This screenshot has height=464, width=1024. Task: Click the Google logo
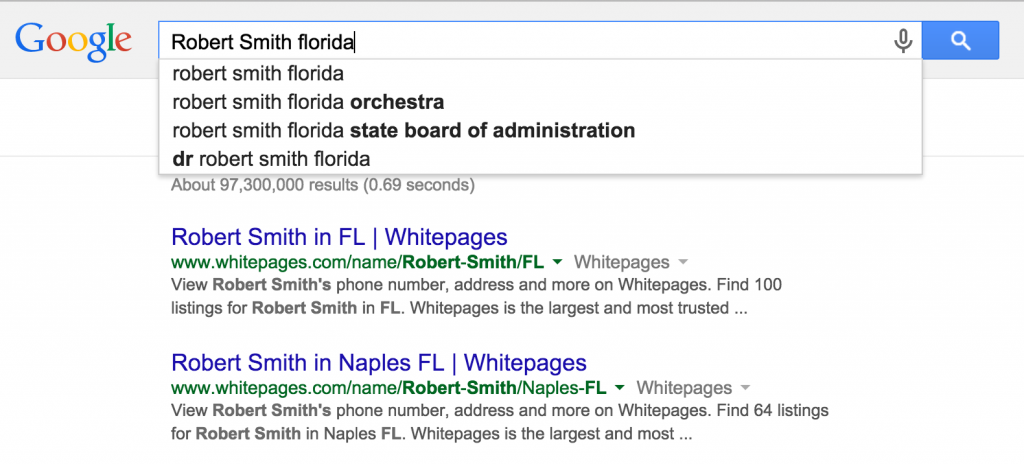(x=73, y=39)
